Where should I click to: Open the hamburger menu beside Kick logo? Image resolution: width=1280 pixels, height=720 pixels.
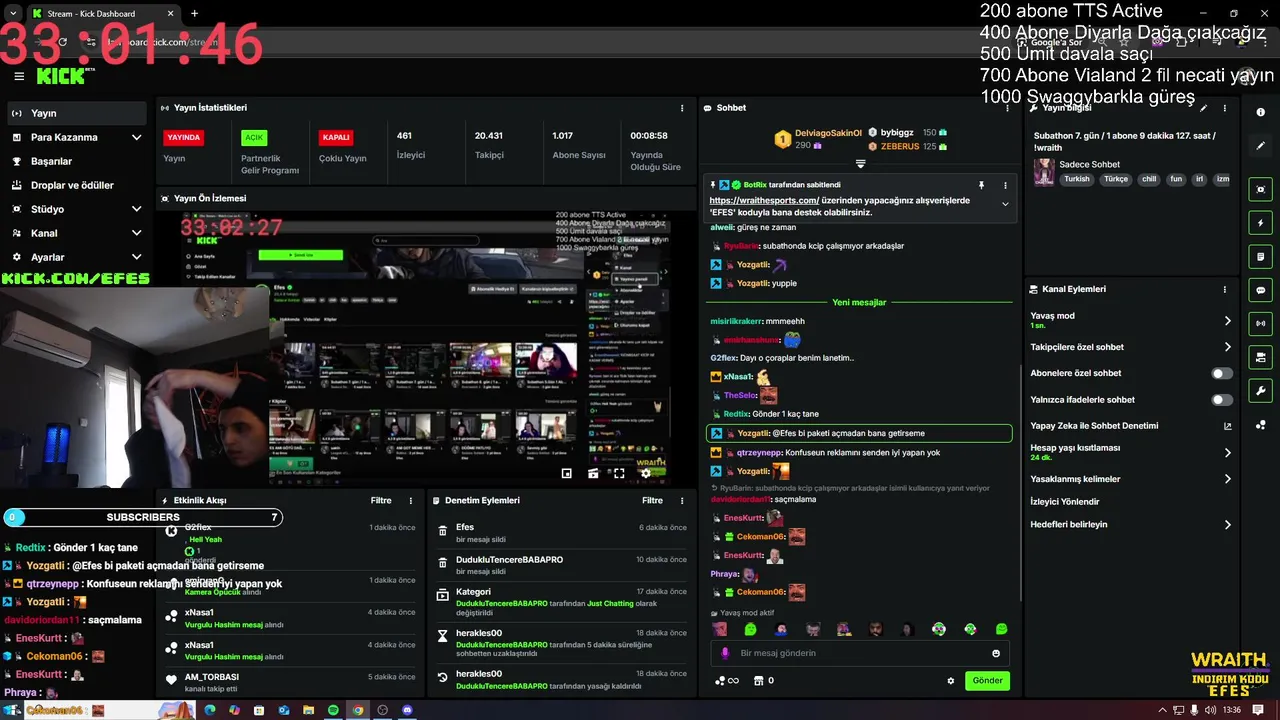click(x=19, y=76)
